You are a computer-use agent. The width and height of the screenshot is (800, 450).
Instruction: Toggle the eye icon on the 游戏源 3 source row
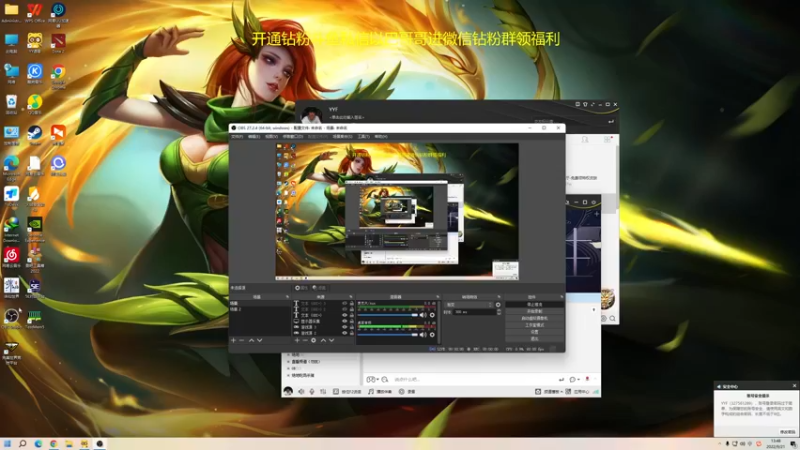[344, 327]
